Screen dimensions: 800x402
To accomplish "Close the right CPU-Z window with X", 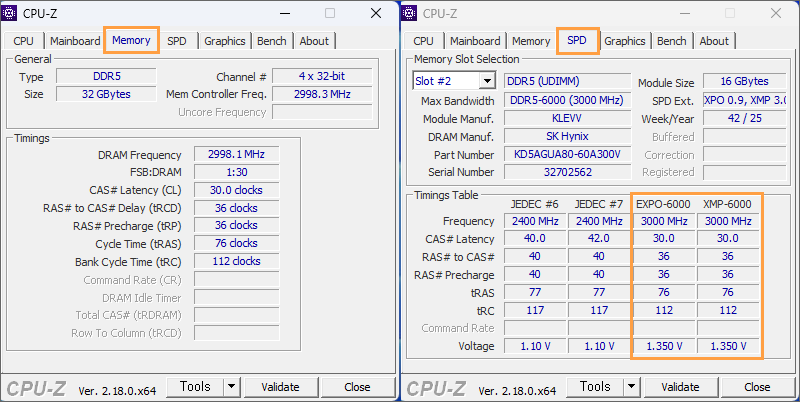I will (776, 14).
